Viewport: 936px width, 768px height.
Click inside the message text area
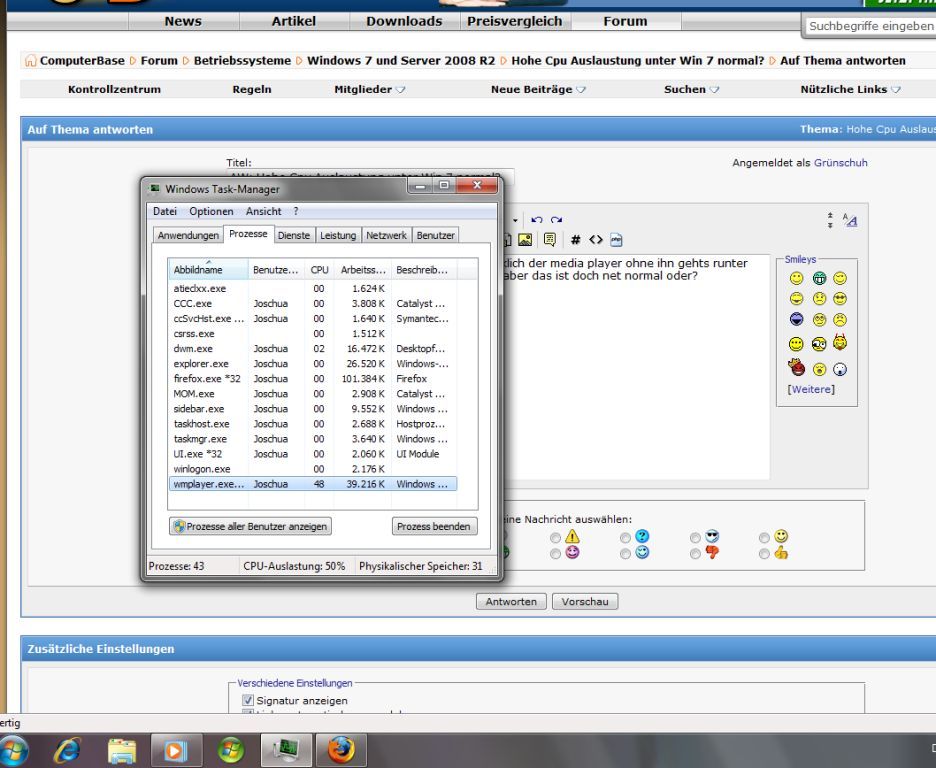point(636,367)
